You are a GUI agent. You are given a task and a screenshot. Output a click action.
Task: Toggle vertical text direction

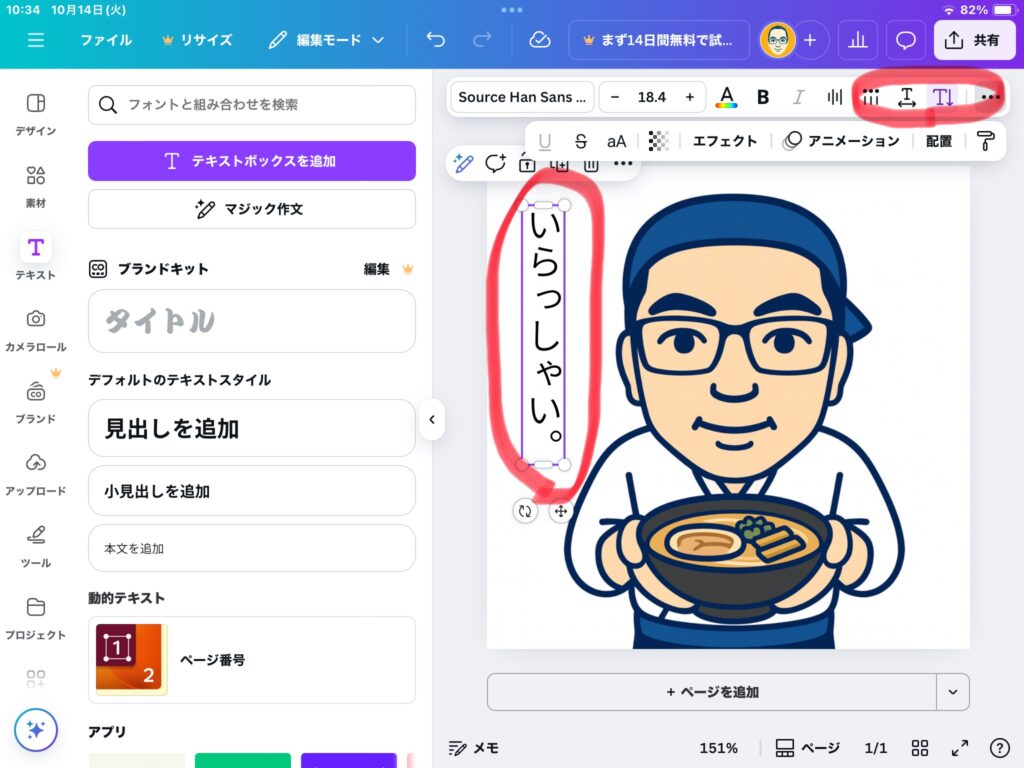[942, 97]
